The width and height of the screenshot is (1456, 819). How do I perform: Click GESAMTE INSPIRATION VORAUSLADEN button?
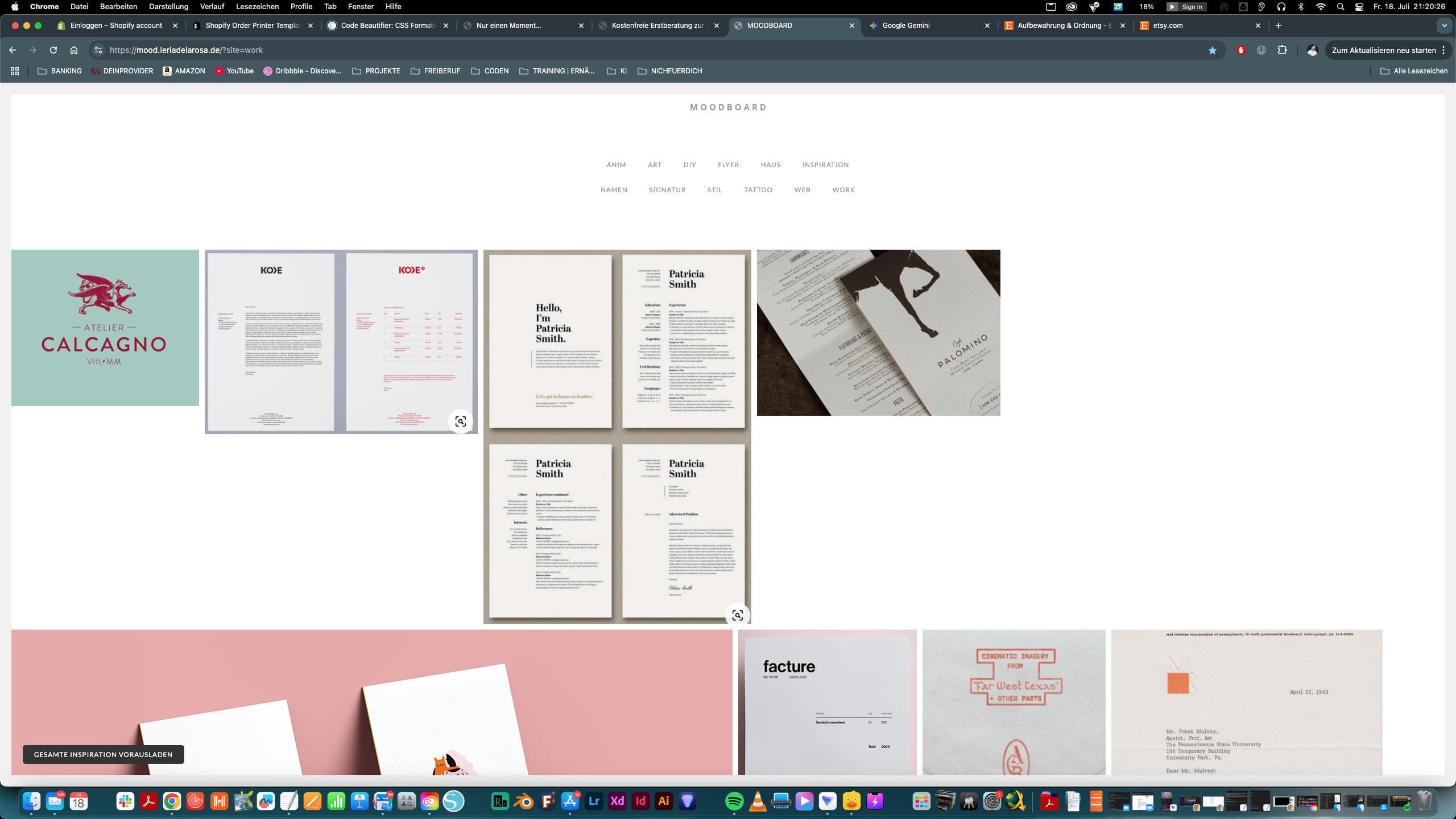pyautogui.click(x=103, y=754)
